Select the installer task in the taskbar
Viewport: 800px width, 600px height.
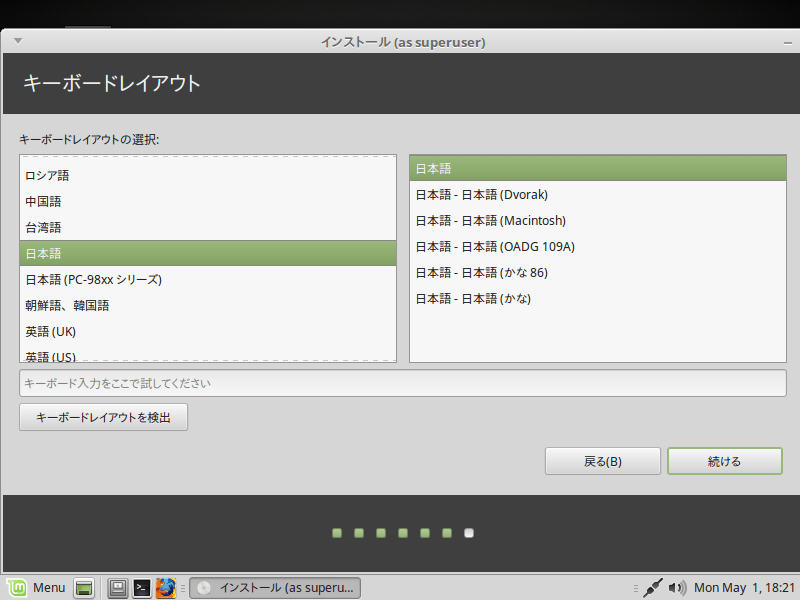(x=275, y=588)
